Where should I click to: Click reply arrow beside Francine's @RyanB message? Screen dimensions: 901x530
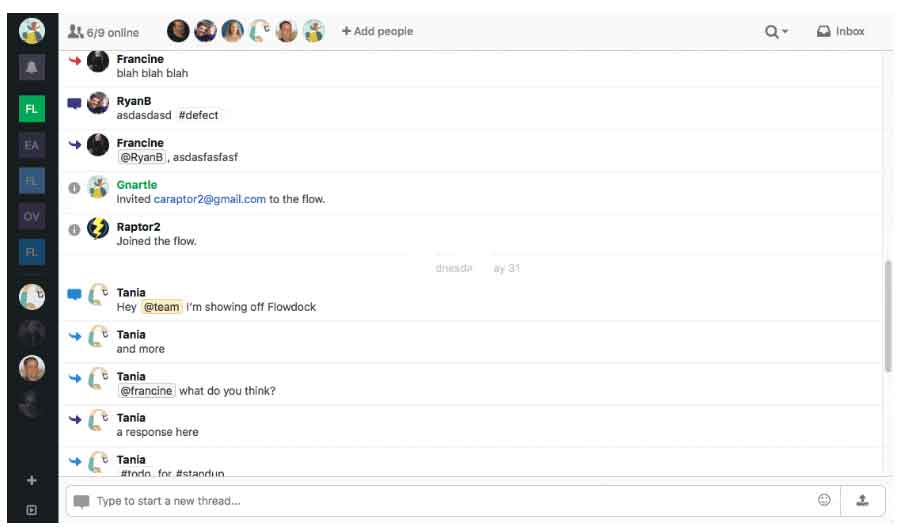(x=75, y=145)
